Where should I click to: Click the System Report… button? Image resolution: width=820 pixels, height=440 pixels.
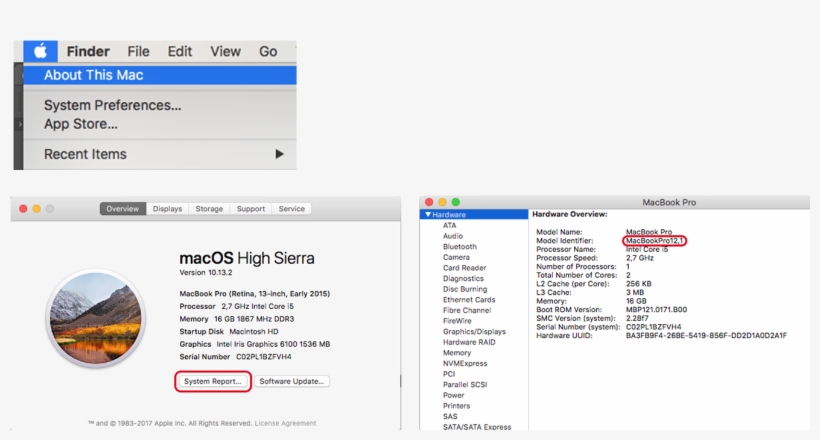click(x=212, y=381)
